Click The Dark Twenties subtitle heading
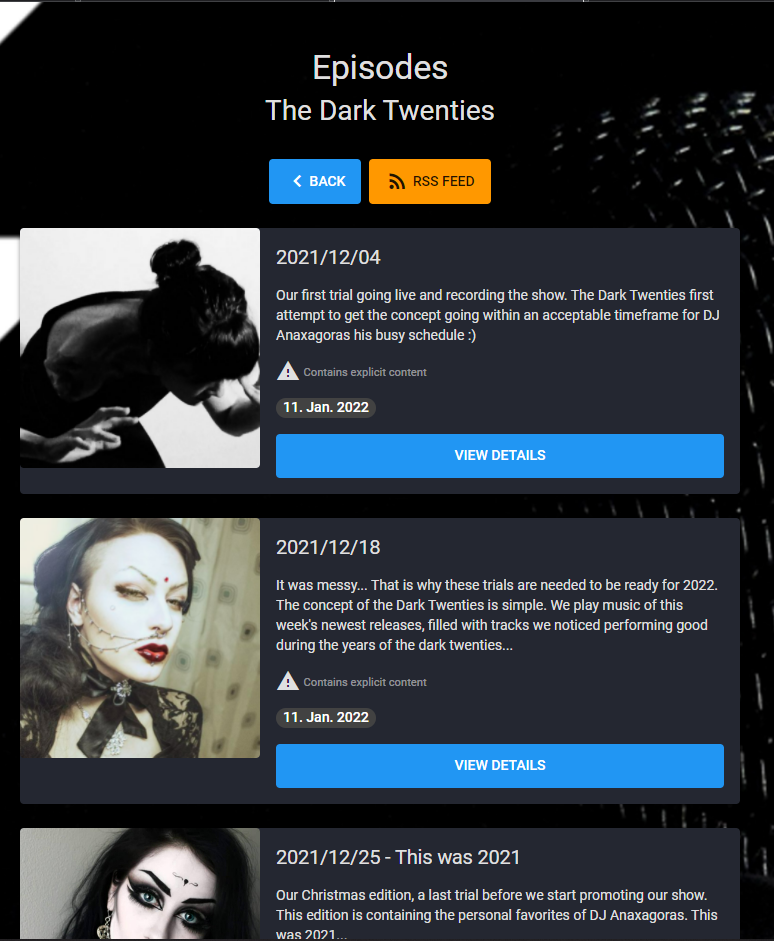The height and width of the screenshot is (941, 774). point(380,110)
